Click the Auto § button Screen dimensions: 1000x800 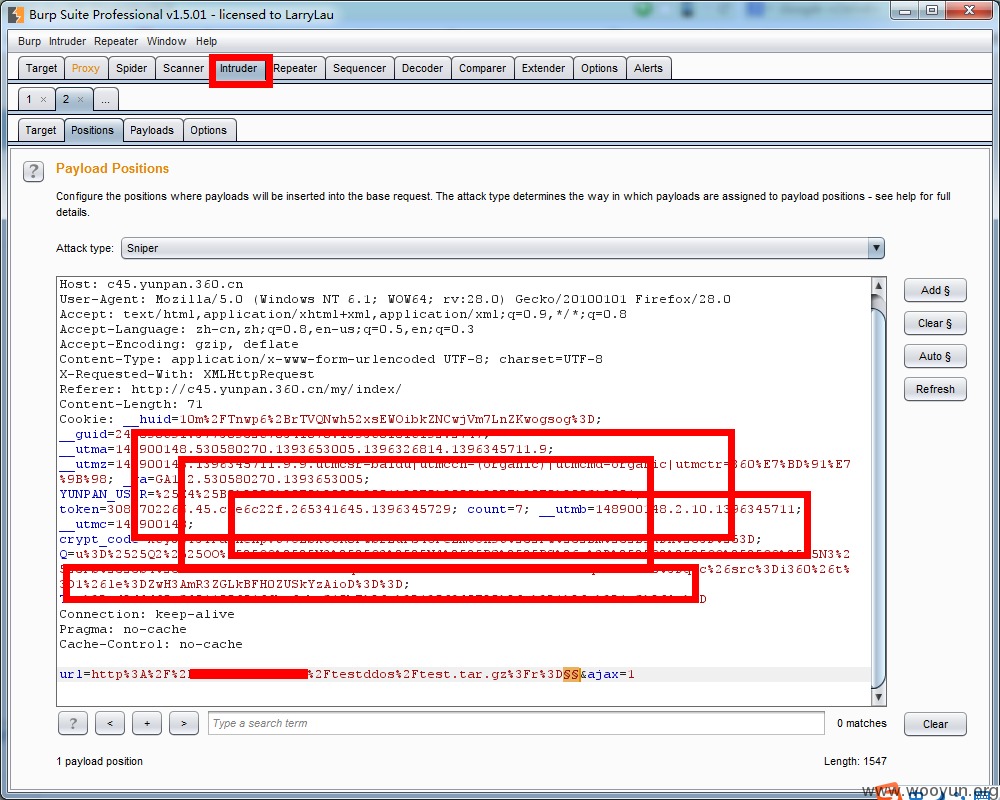935,357
